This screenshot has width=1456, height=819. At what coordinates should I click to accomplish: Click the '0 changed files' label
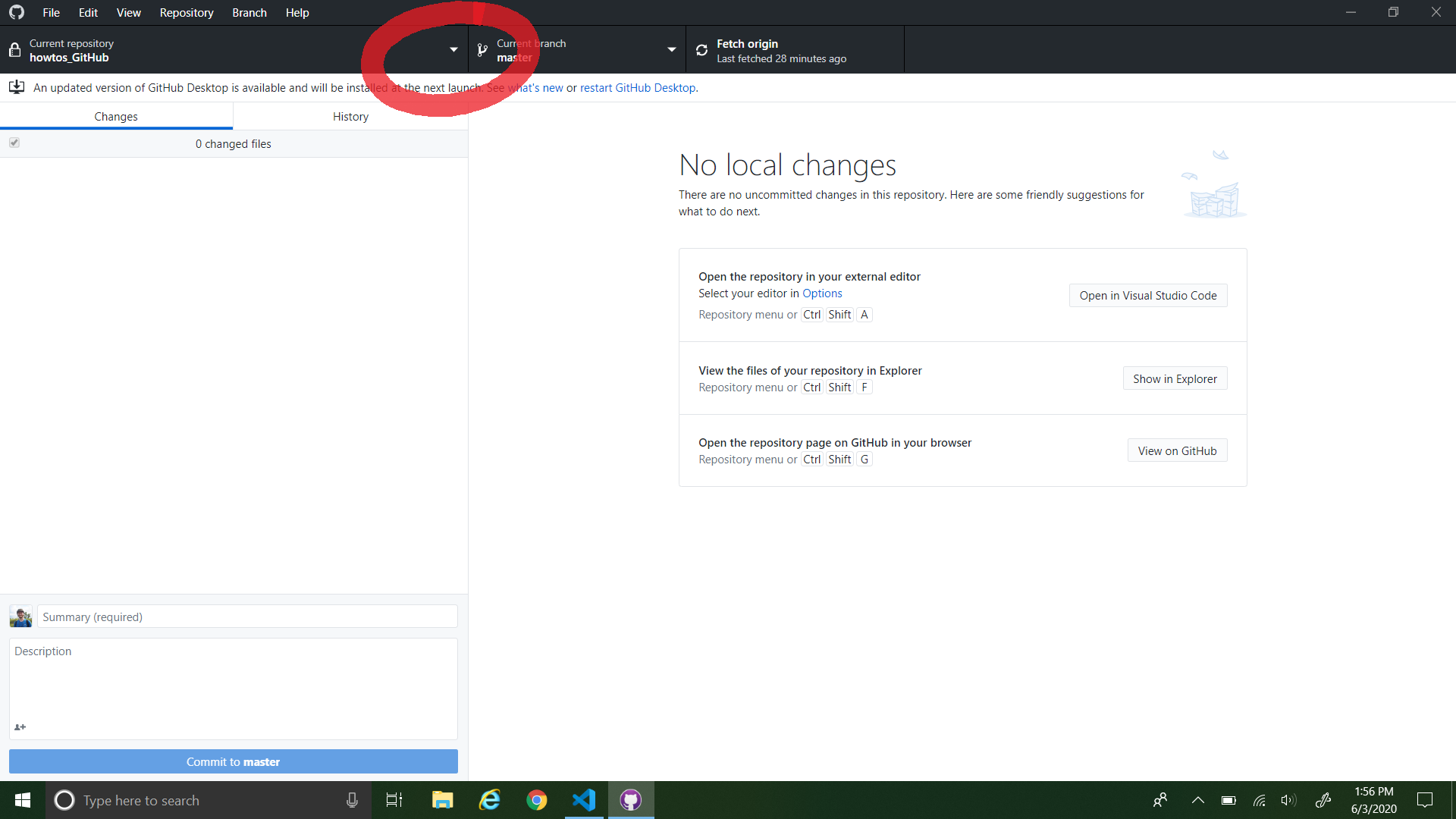coord(234,144)
